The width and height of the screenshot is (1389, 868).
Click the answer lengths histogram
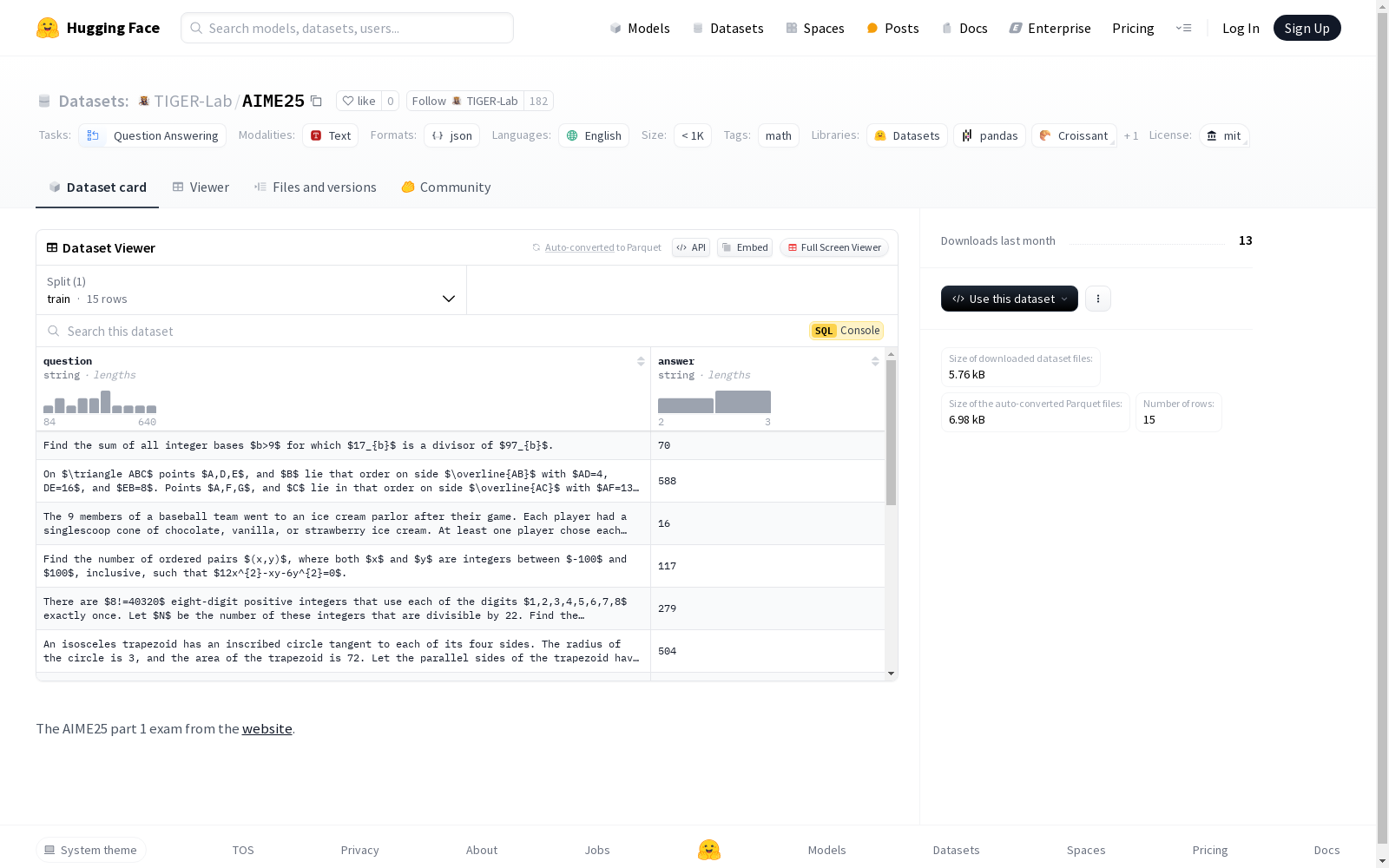[x=714, y=402]
